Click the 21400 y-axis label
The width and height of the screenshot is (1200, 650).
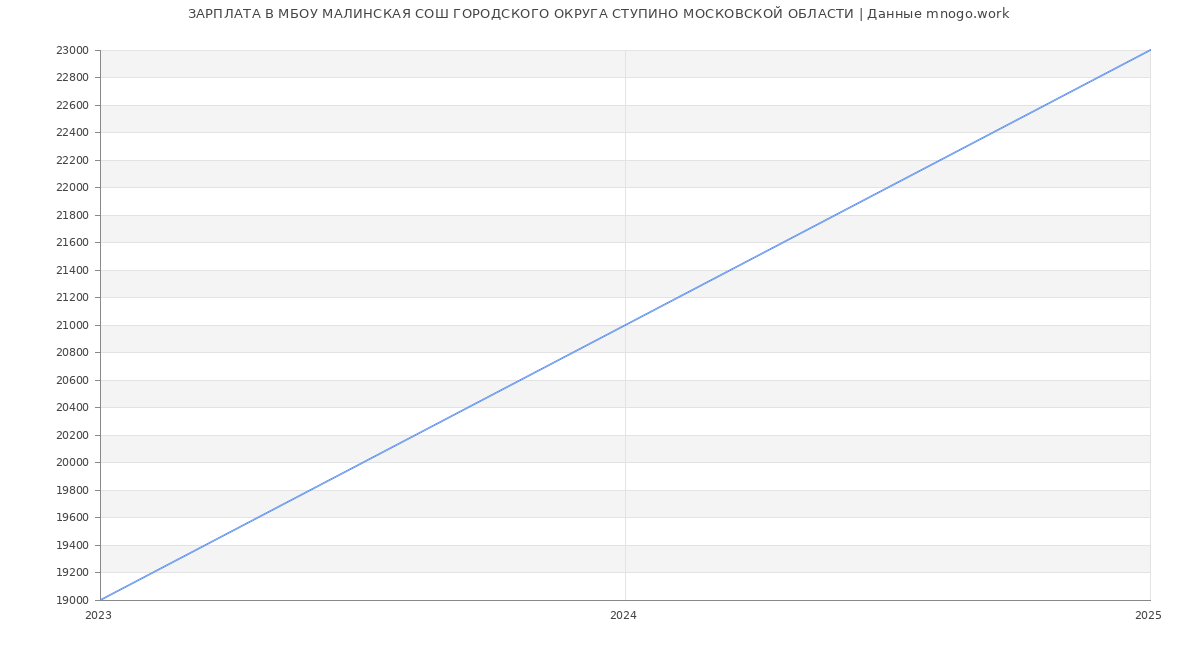72,270
